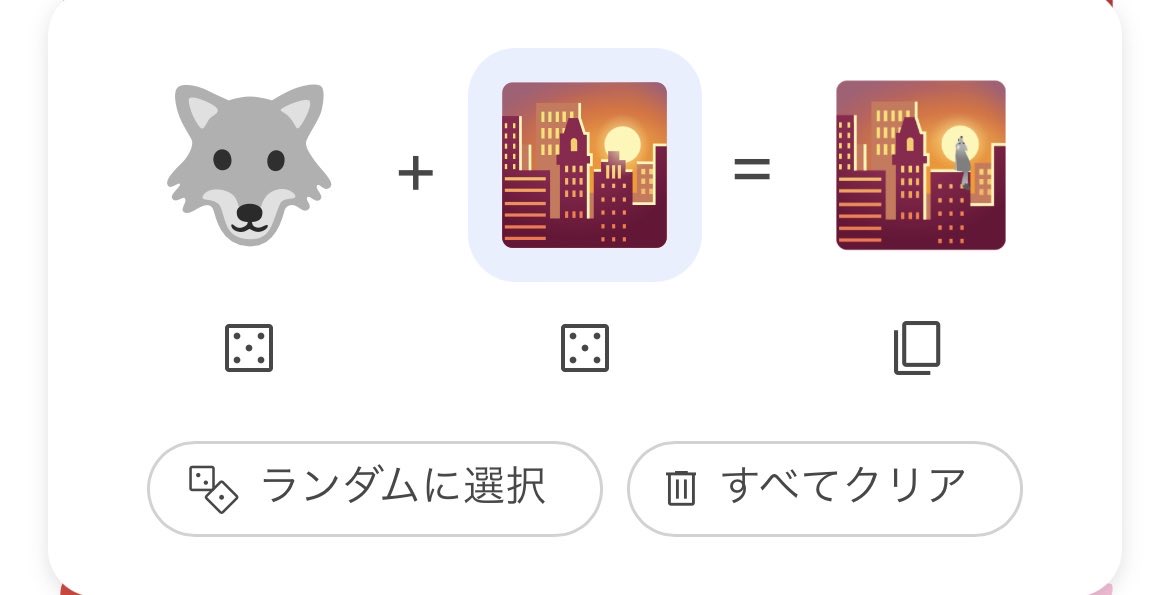This screenshot has height=595, width=1170.
Task: Select the wolf emoji slot
Action: 249,165
